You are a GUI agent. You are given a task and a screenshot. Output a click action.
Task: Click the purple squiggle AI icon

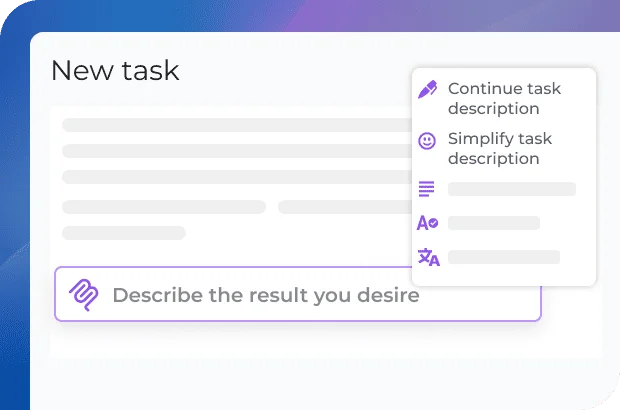(x=83, y=294)
